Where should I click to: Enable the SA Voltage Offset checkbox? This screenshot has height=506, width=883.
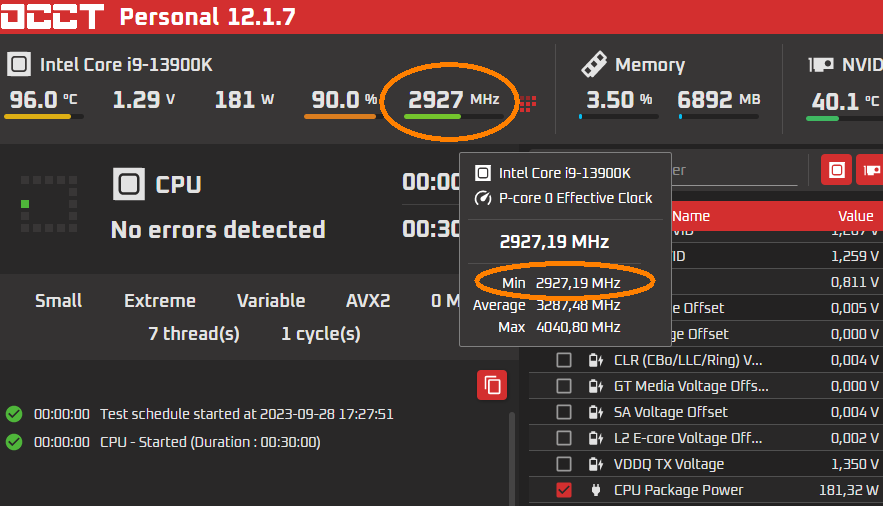(x=564, y=412)
